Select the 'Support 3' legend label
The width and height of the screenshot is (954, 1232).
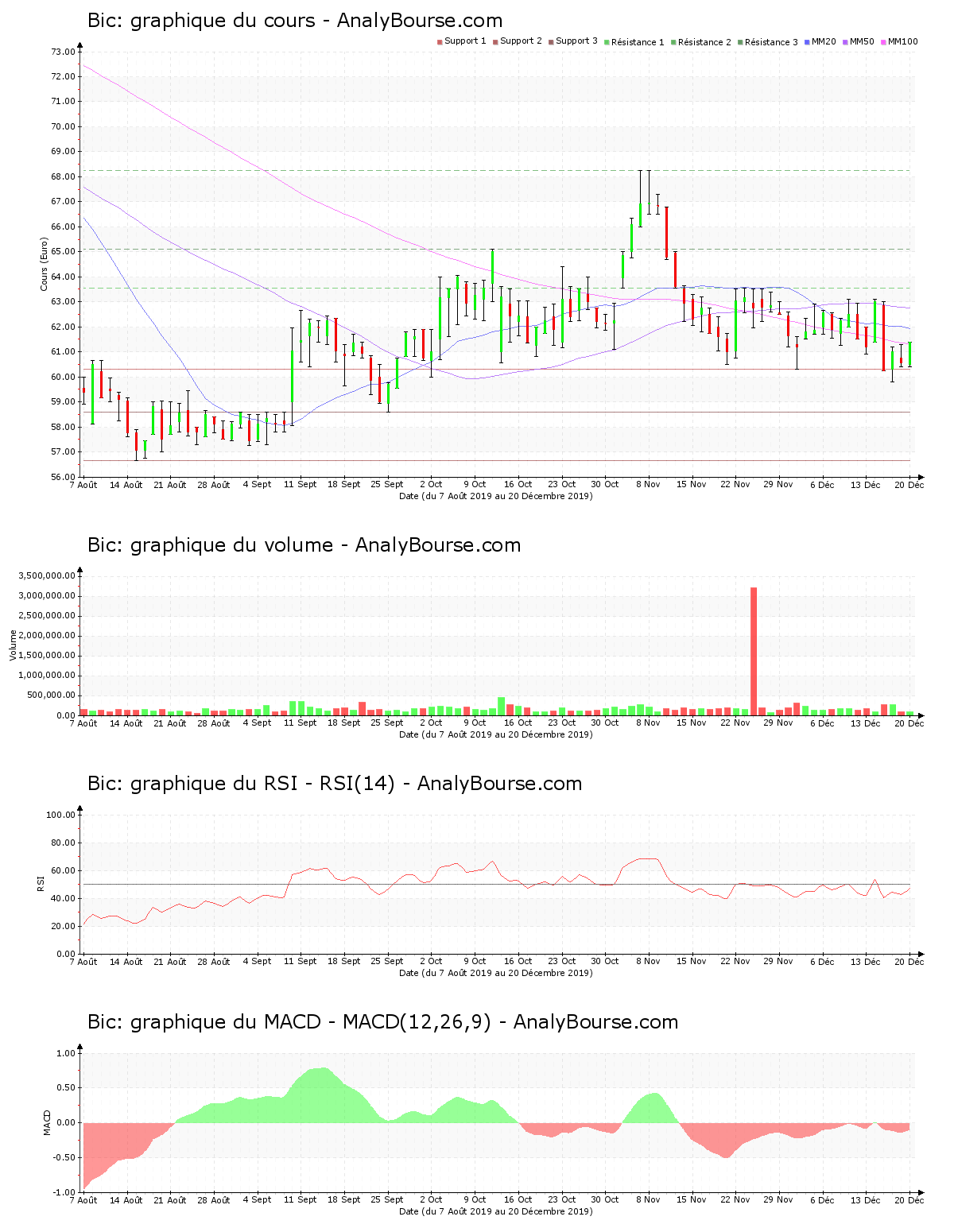point(576,41)
